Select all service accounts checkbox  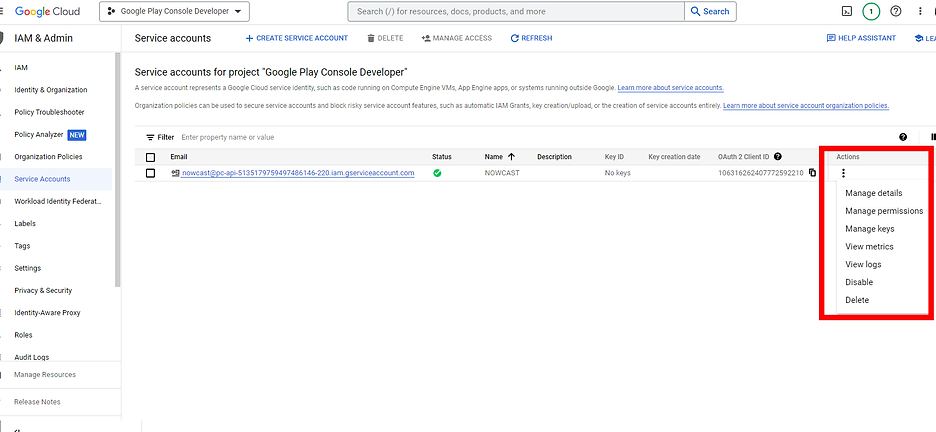(x=150, y=157)
